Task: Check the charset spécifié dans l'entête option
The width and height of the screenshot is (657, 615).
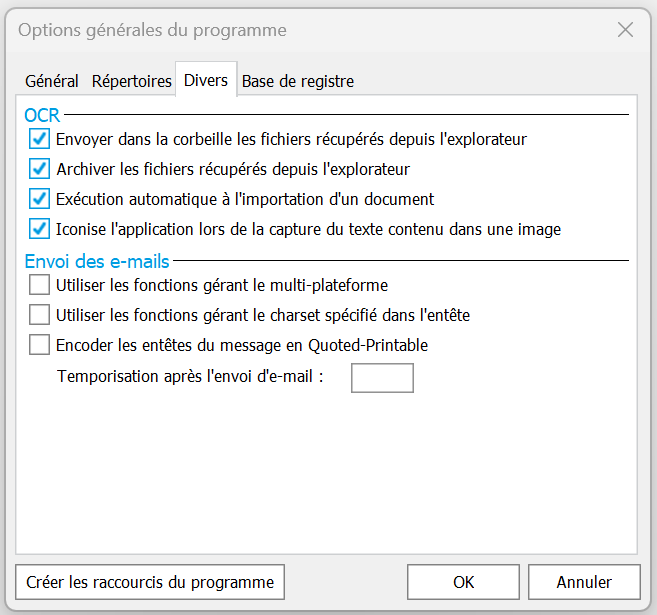Action: pyautogui.click(x=40, y=315)
